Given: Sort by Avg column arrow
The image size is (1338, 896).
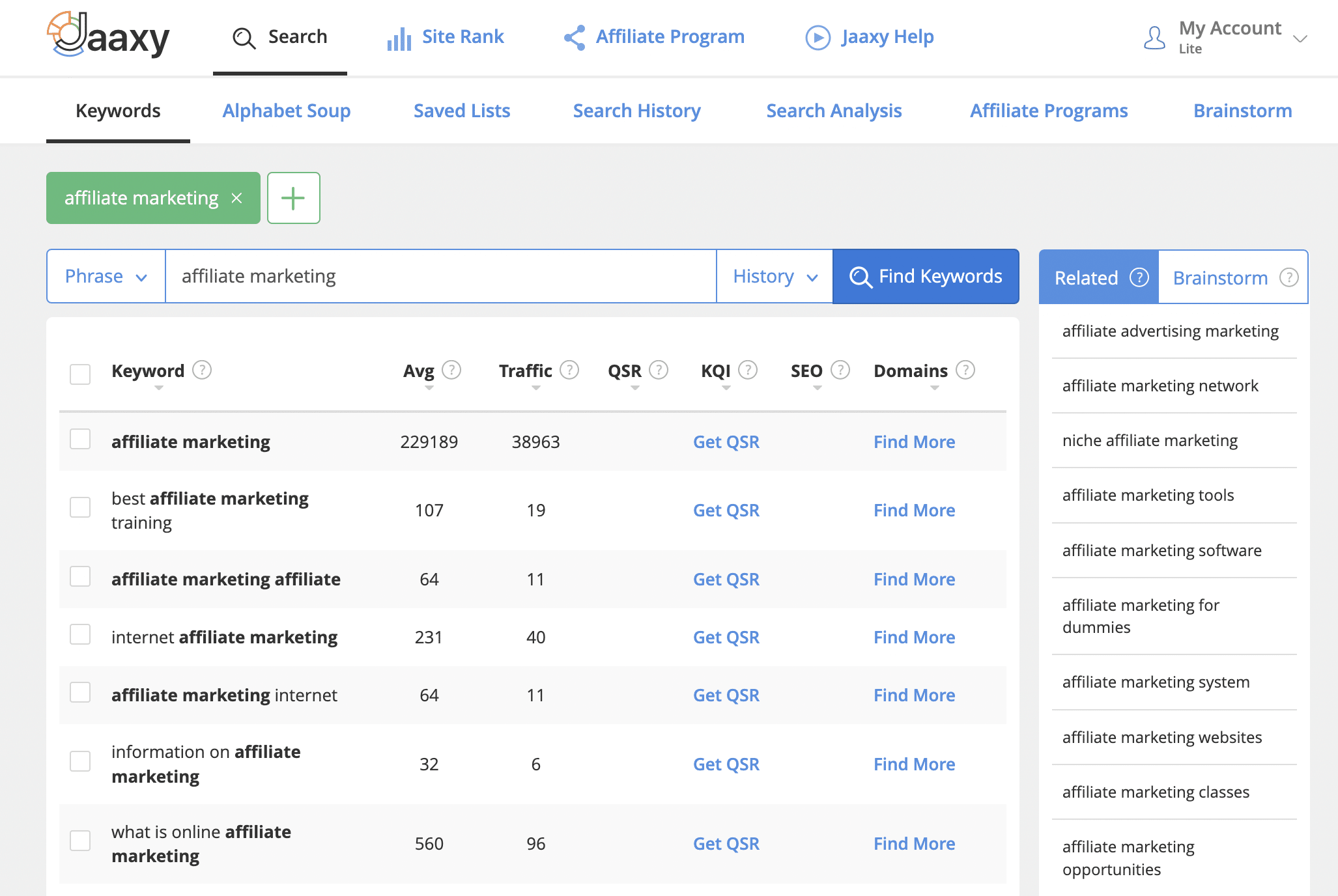Looking at the screenshot, I should pos(429,388).
